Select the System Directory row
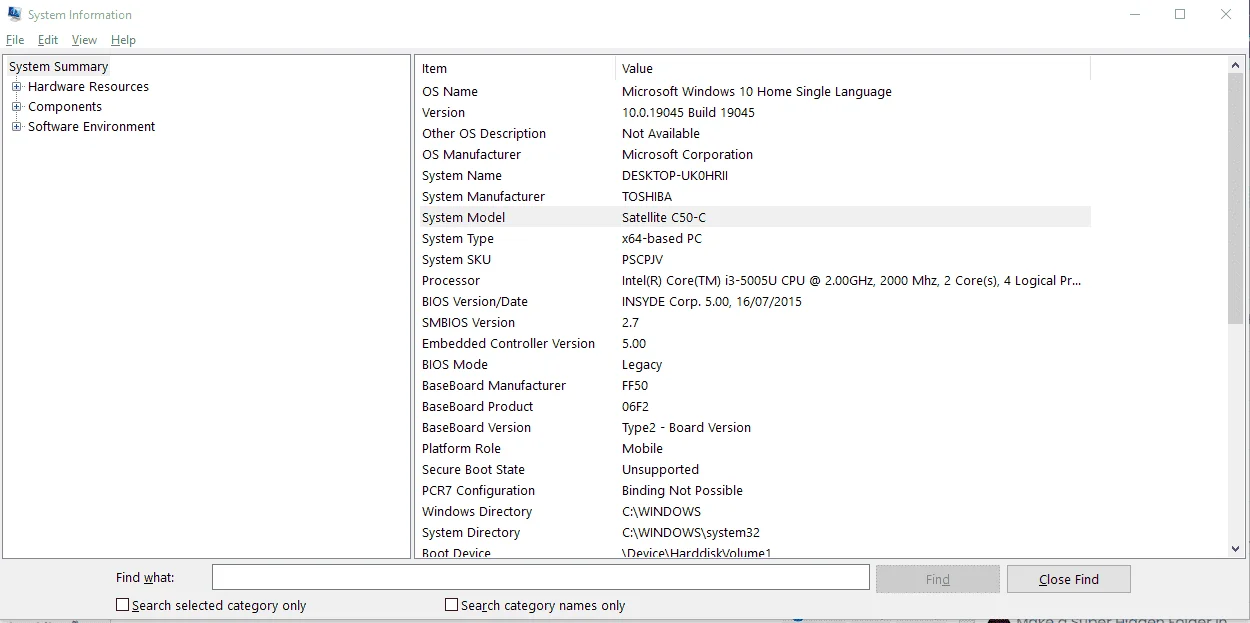The height and width of the screenshot is (623, 1250). point(753,533)
